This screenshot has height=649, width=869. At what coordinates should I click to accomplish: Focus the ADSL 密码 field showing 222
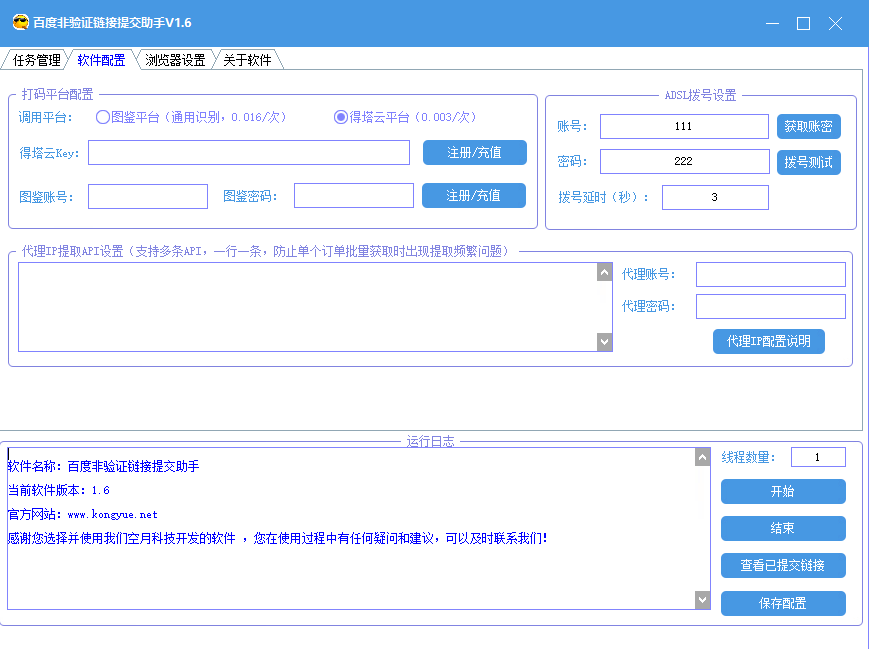point(684,161)
